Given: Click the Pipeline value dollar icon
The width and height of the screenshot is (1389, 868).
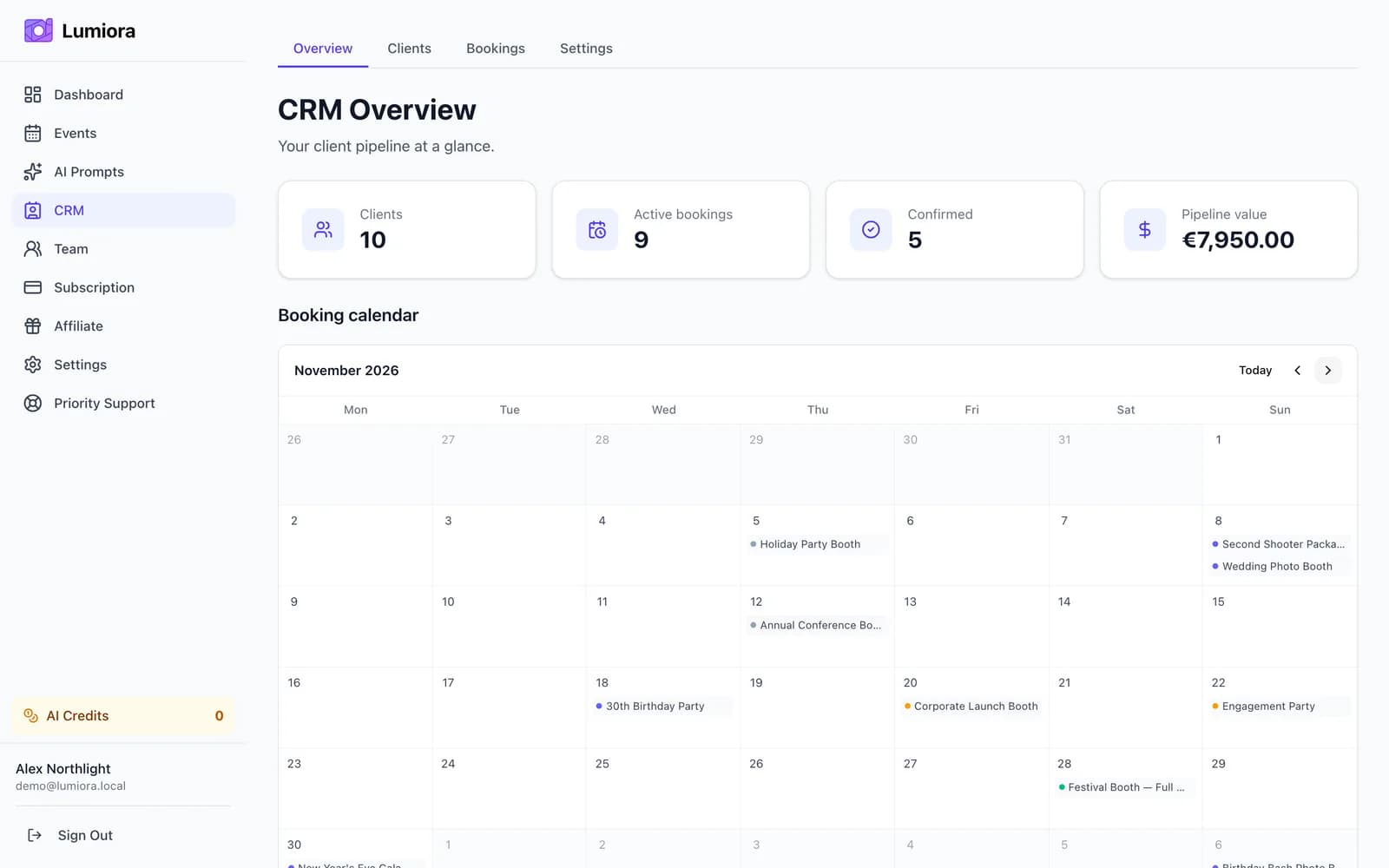Looking at the screenshot, I should (x=1145, y=230).
